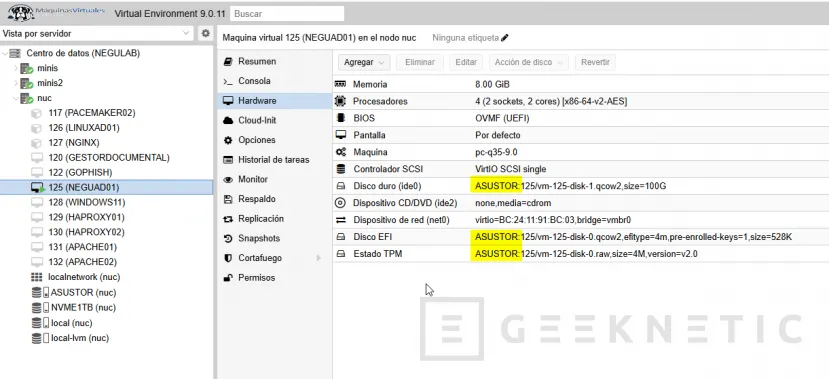
Task: Open the NVME1TB (nuc) storage
Action: tap(83, 308)
